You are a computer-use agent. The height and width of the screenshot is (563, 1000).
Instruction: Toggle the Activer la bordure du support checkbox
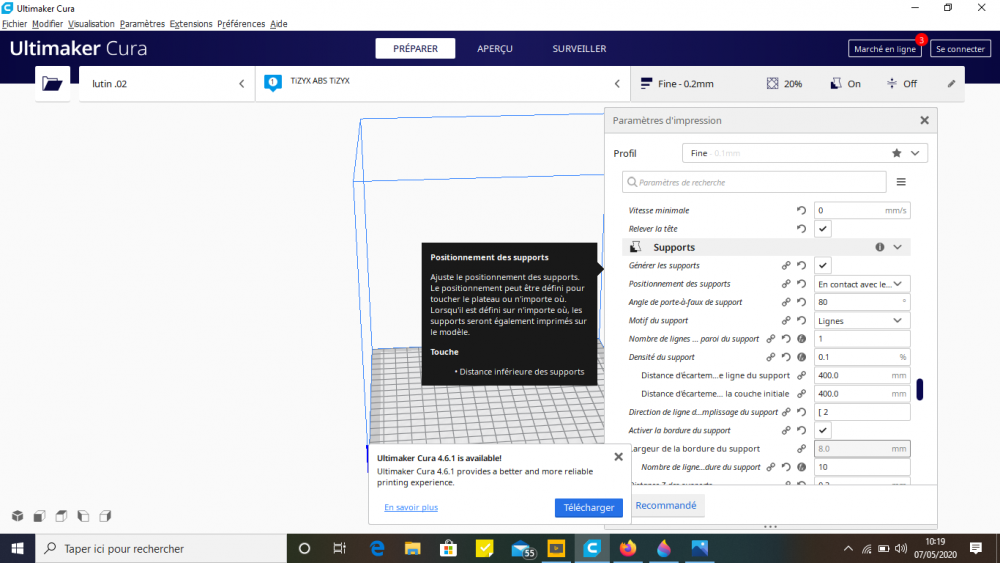(823, 431)
